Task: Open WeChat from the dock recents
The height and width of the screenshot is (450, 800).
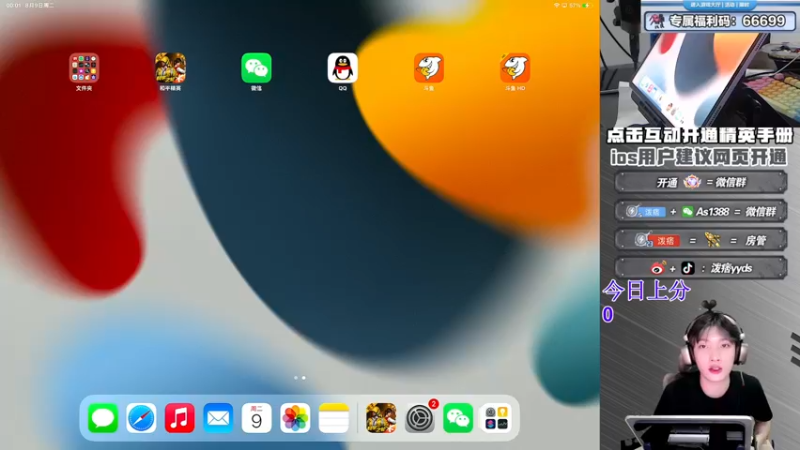Action: pyautogui.click(x=458, y=418)
